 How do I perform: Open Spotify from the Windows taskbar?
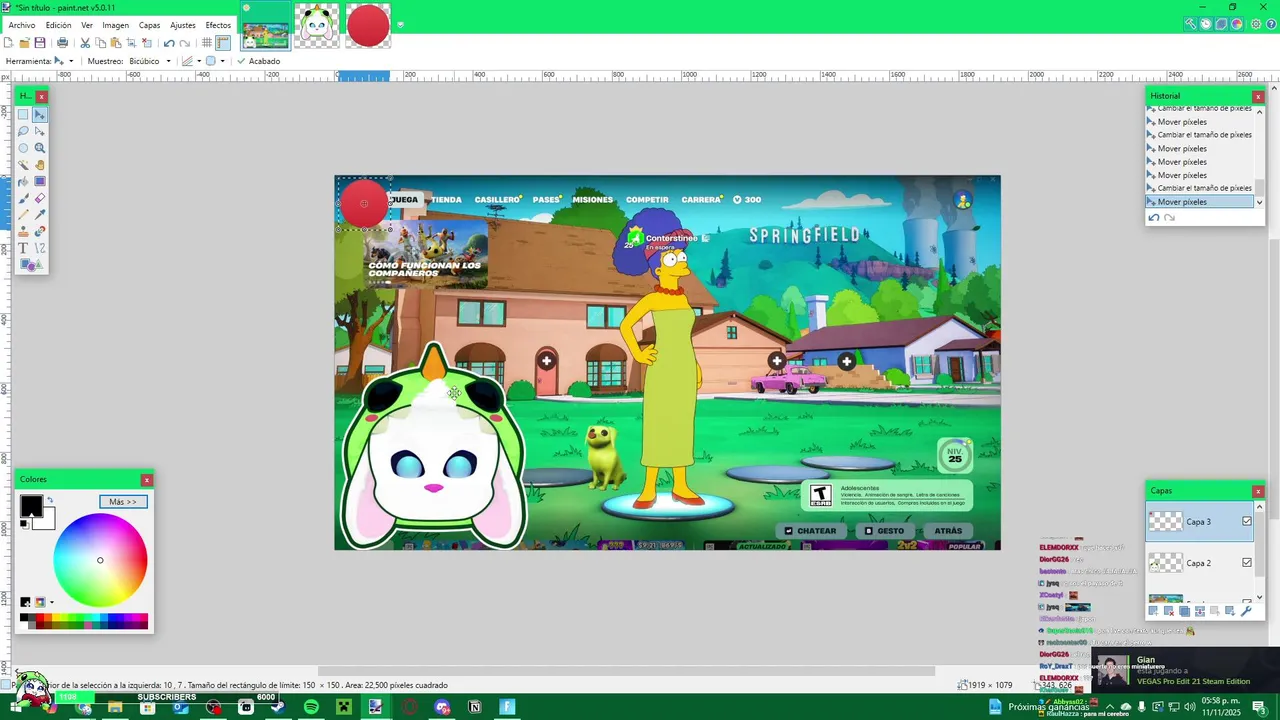click(311, 707)
